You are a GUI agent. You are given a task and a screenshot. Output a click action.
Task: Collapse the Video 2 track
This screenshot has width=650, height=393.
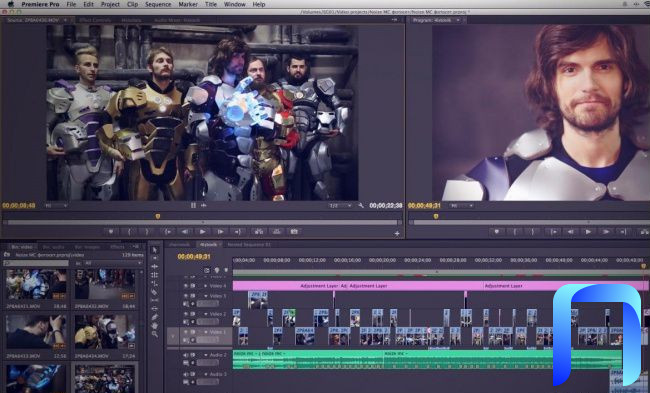point(206,314)
